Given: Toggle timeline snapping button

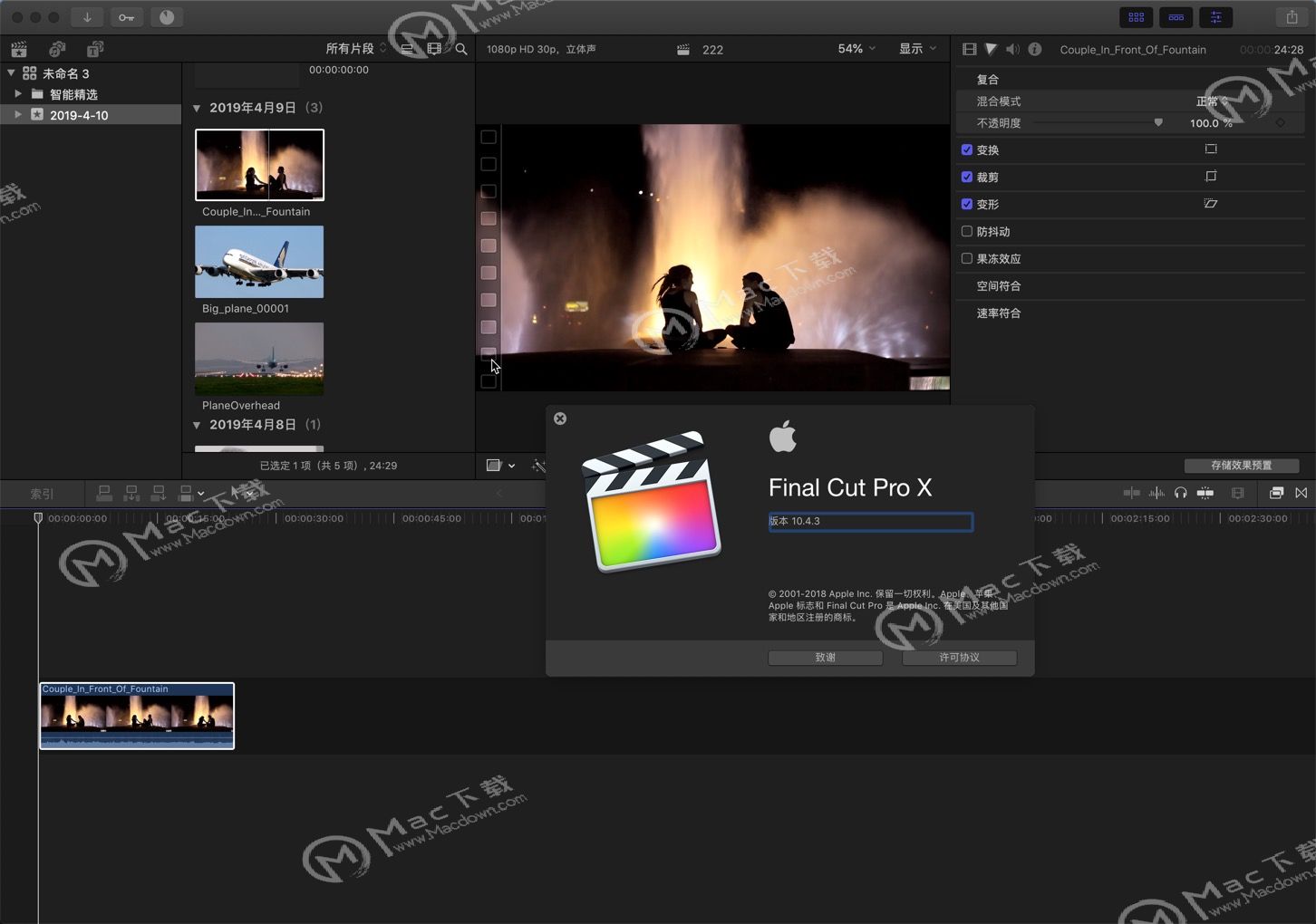Looking at the screenshot, I should [1205, 493].
